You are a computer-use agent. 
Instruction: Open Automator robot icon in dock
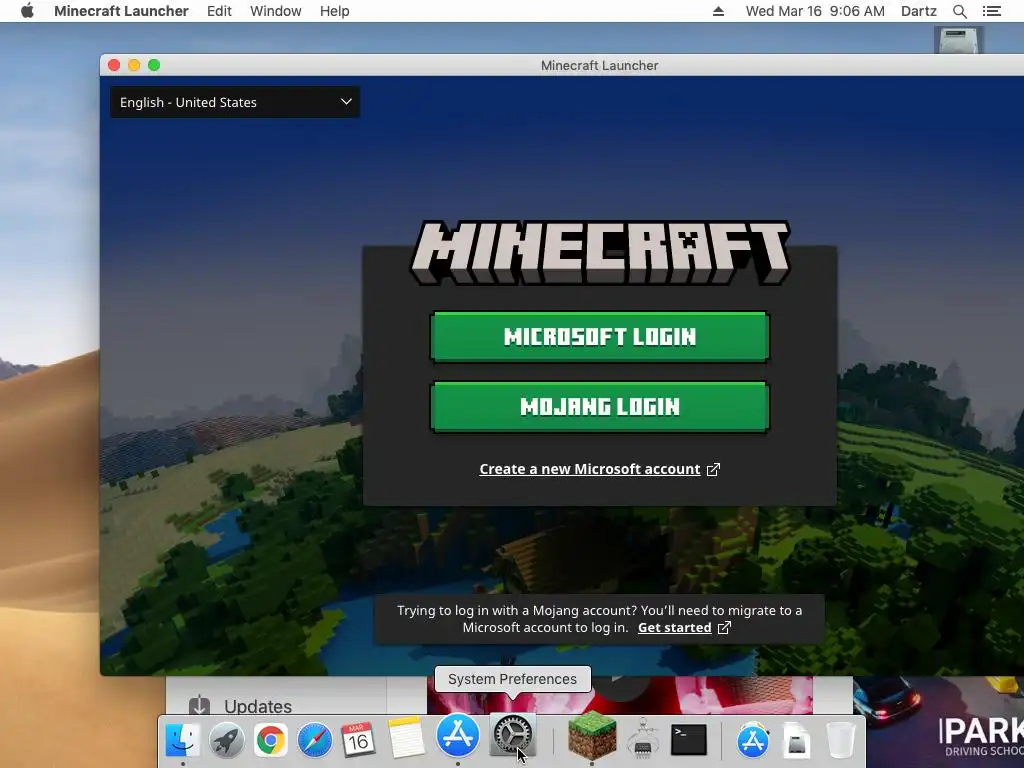pos(643,739)
